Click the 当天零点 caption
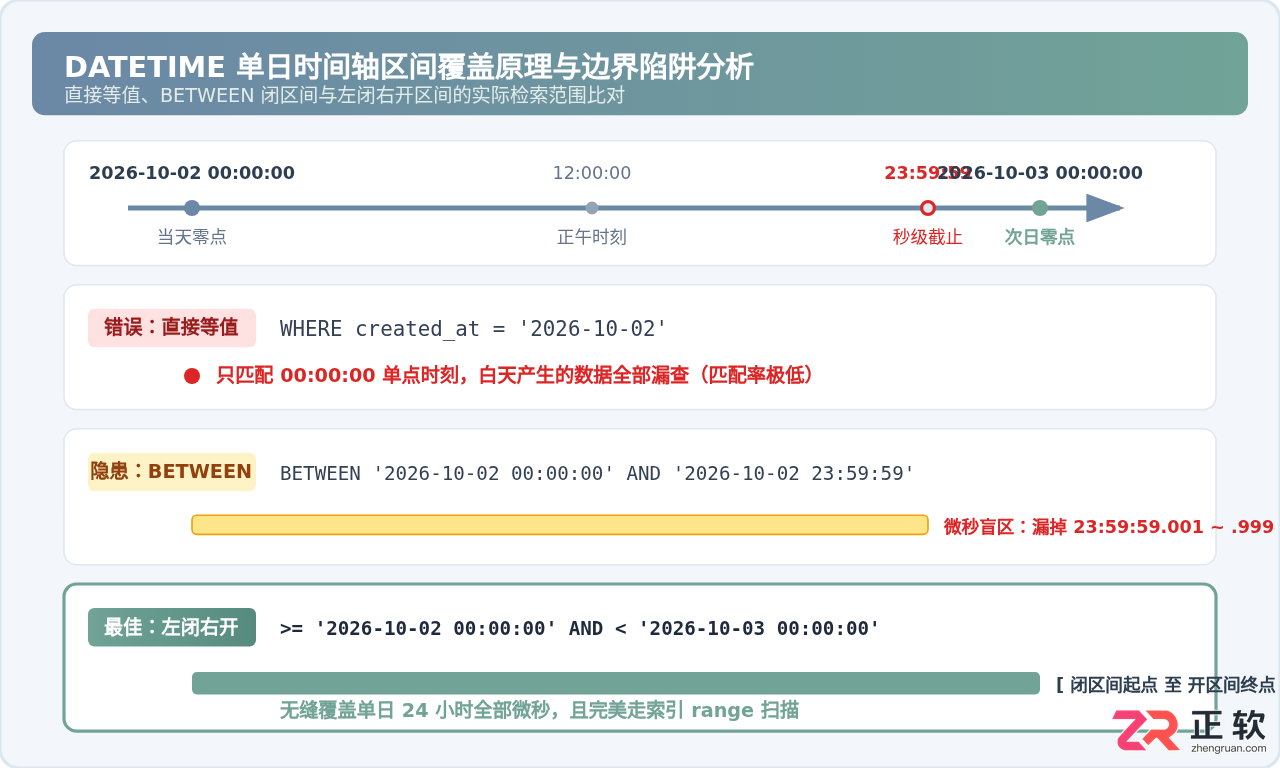The image size is (1280, 768). (192, 237)
